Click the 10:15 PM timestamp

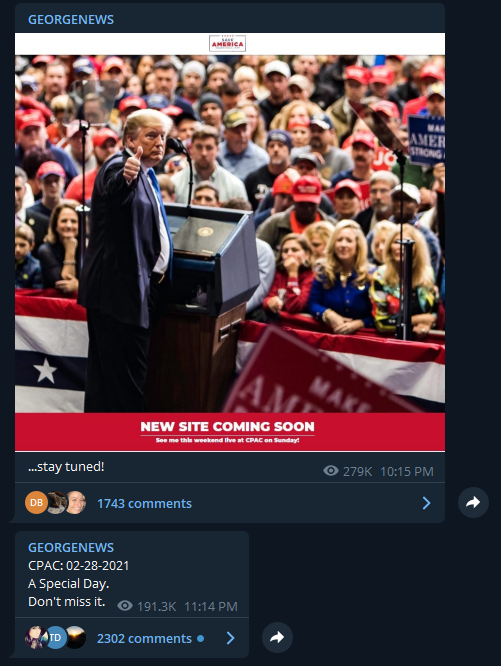407,471
